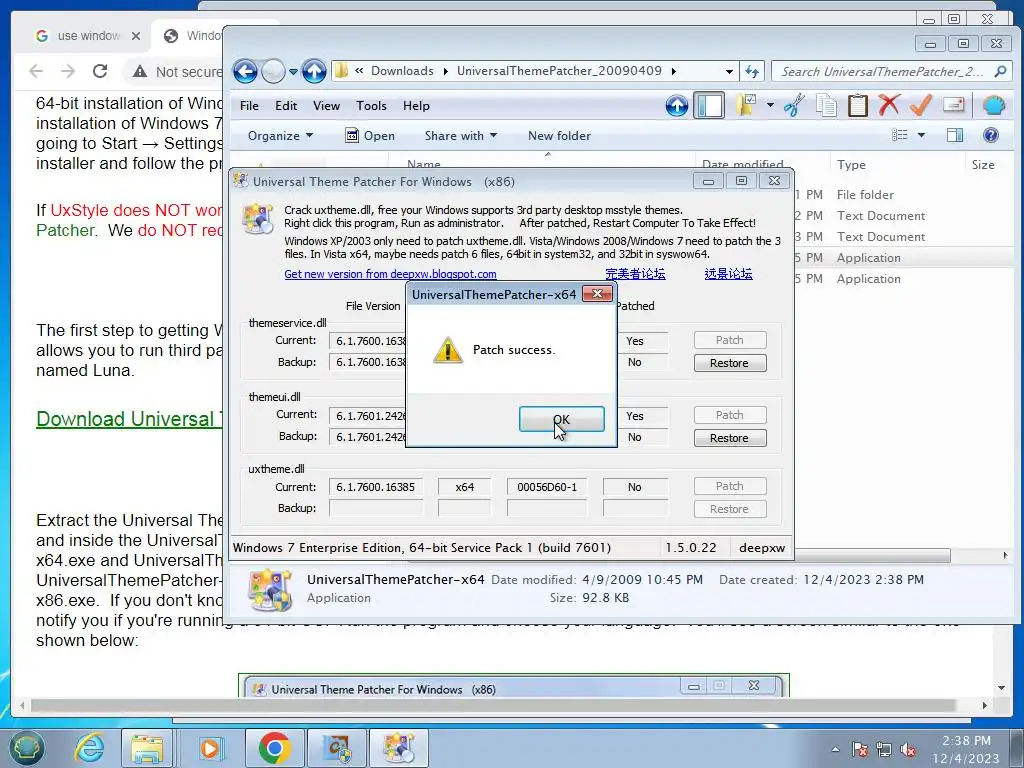
Task: Open Folder Options from the Classic toolbar
Action: click(745, 105)
